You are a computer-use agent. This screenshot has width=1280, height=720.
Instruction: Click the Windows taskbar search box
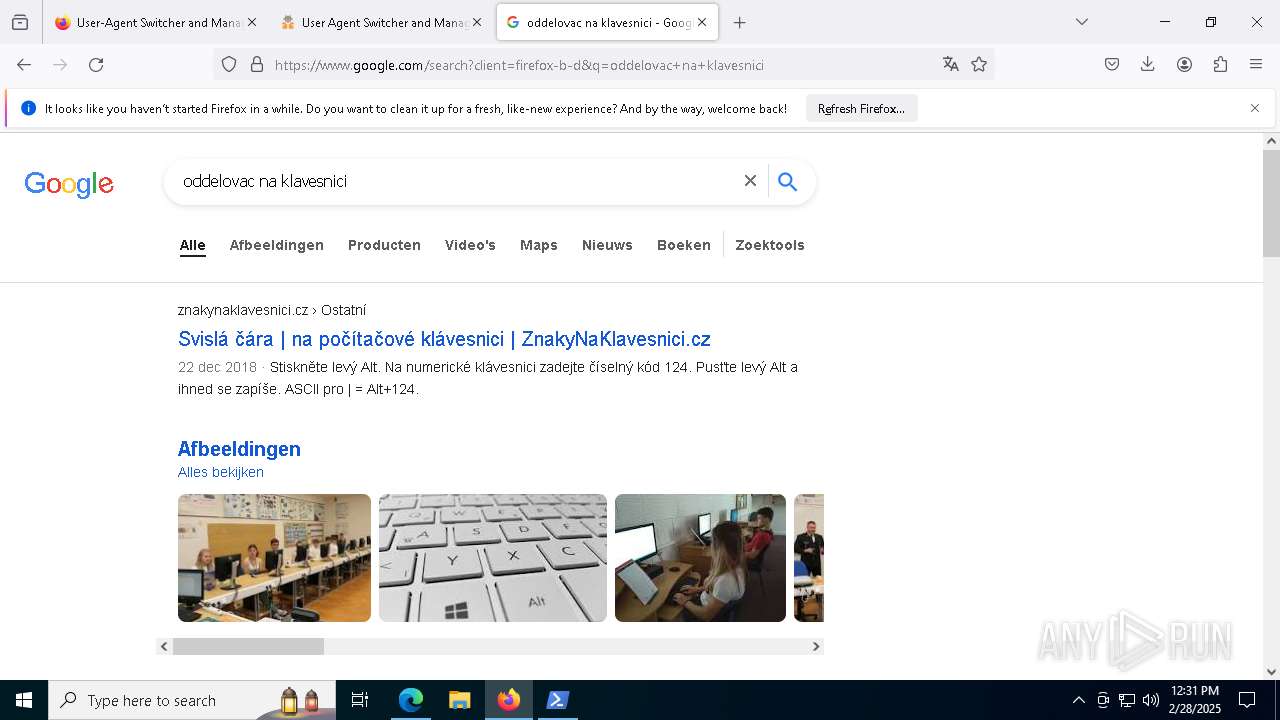(192, 700)
